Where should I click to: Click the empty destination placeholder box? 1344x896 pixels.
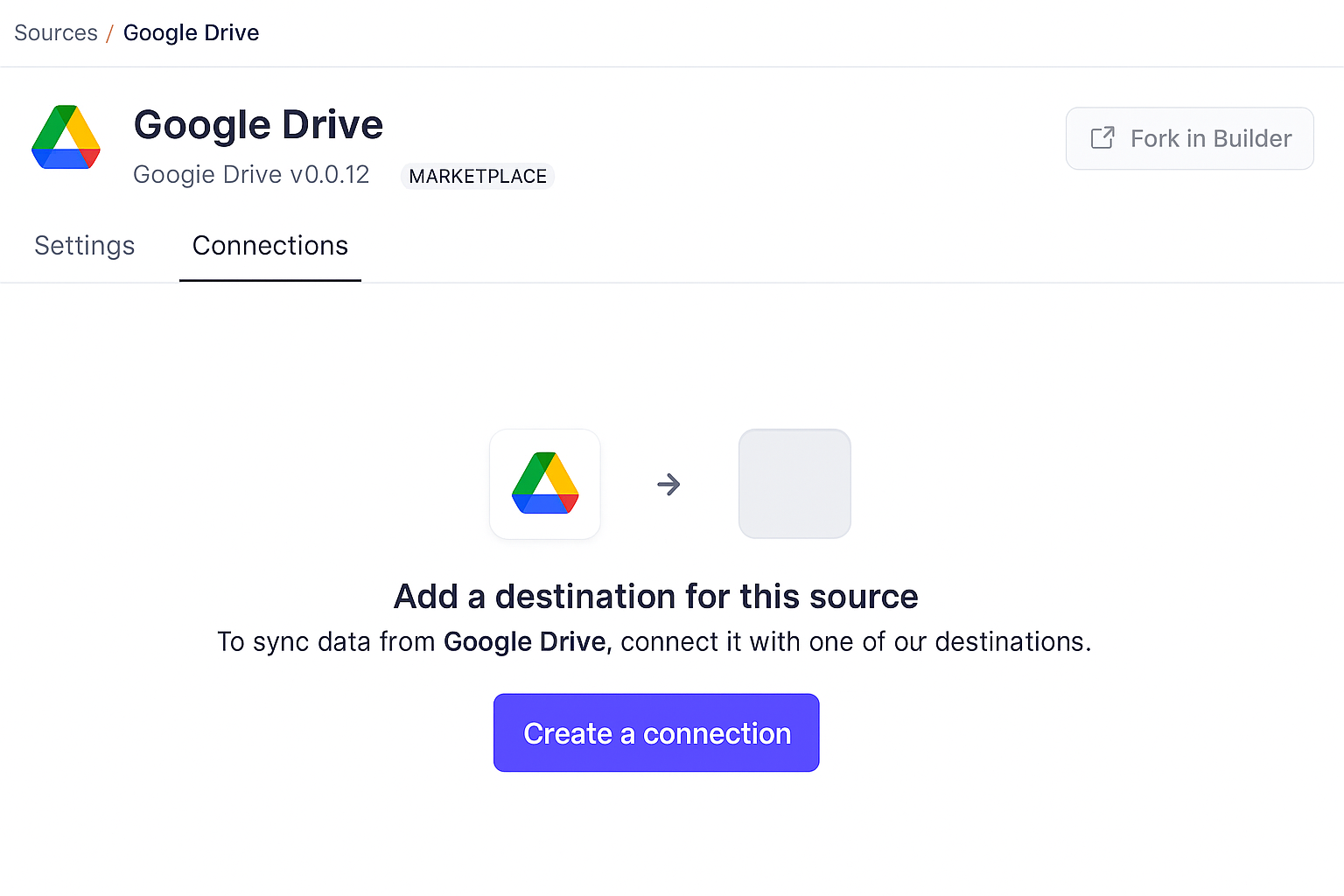click(x=794, y=484)
